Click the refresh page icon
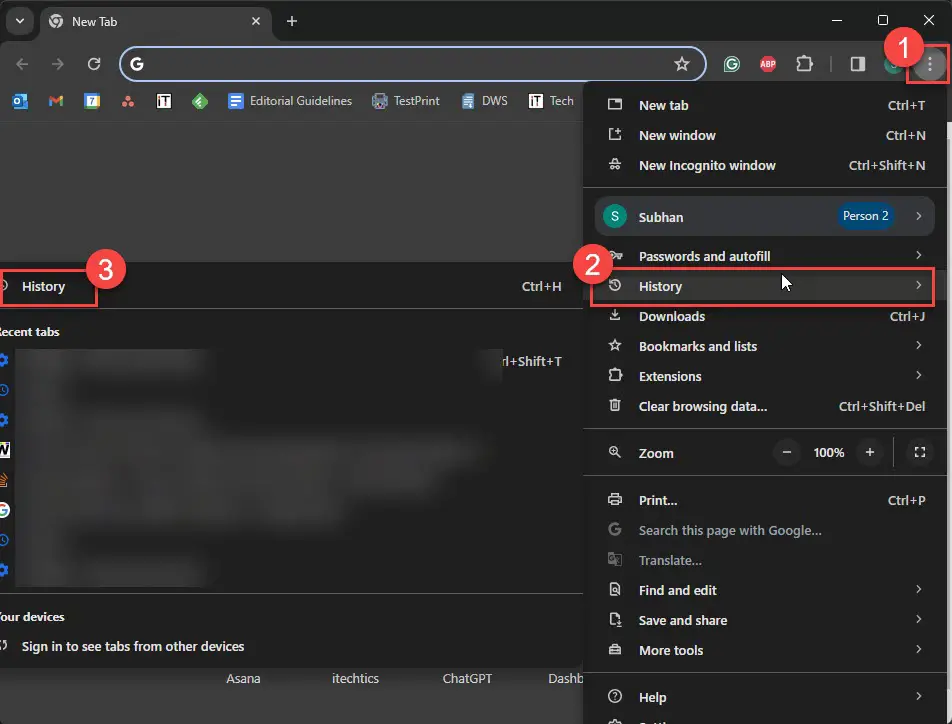The height and width of the screenshot is (724, 952). point(93,63)
